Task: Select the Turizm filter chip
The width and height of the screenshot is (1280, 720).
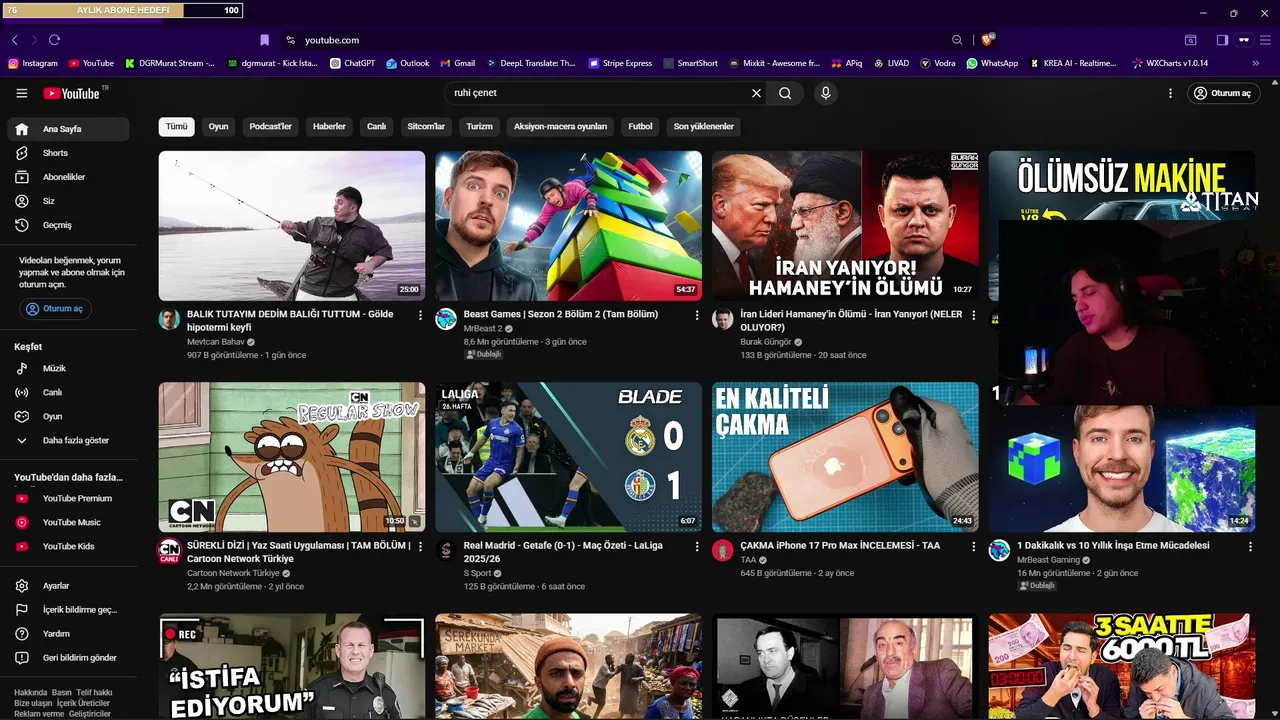Action: click(x=479, y=127)
